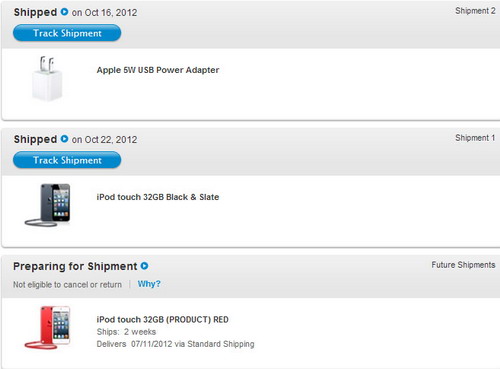The height and width of the screenshot is (369, 500).
Task: Click the Future Shipments label
Action: click(463, 265)
